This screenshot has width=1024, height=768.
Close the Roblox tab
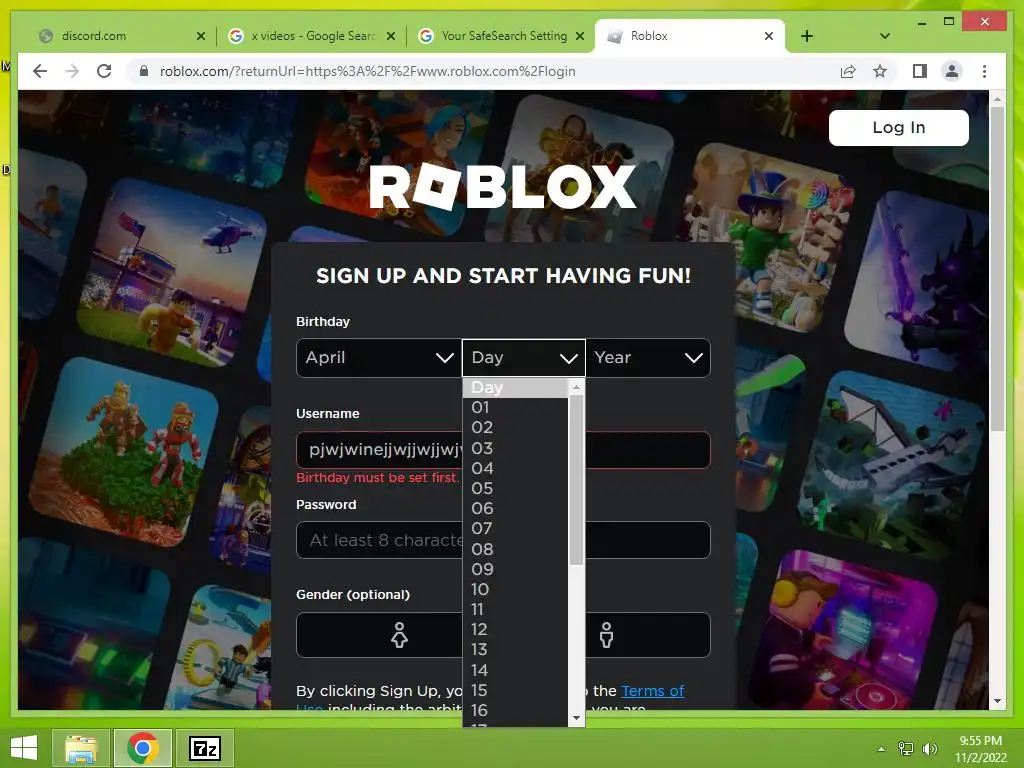click(x=769, y=36)
